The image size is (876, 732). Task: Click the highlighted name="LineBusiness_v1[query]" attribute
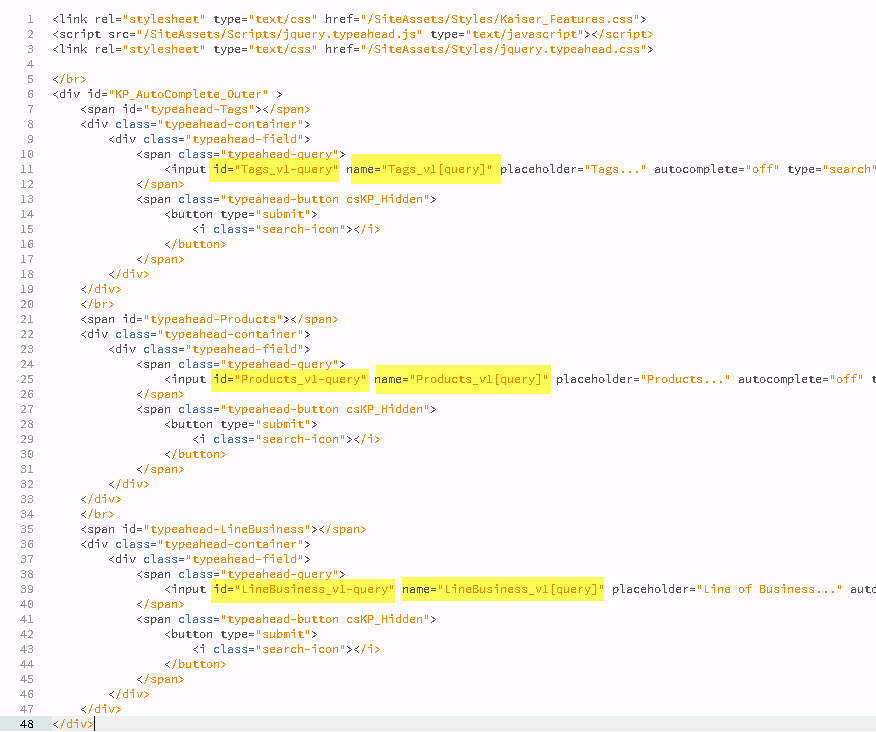pyautogui.click(x=503, y=590)
